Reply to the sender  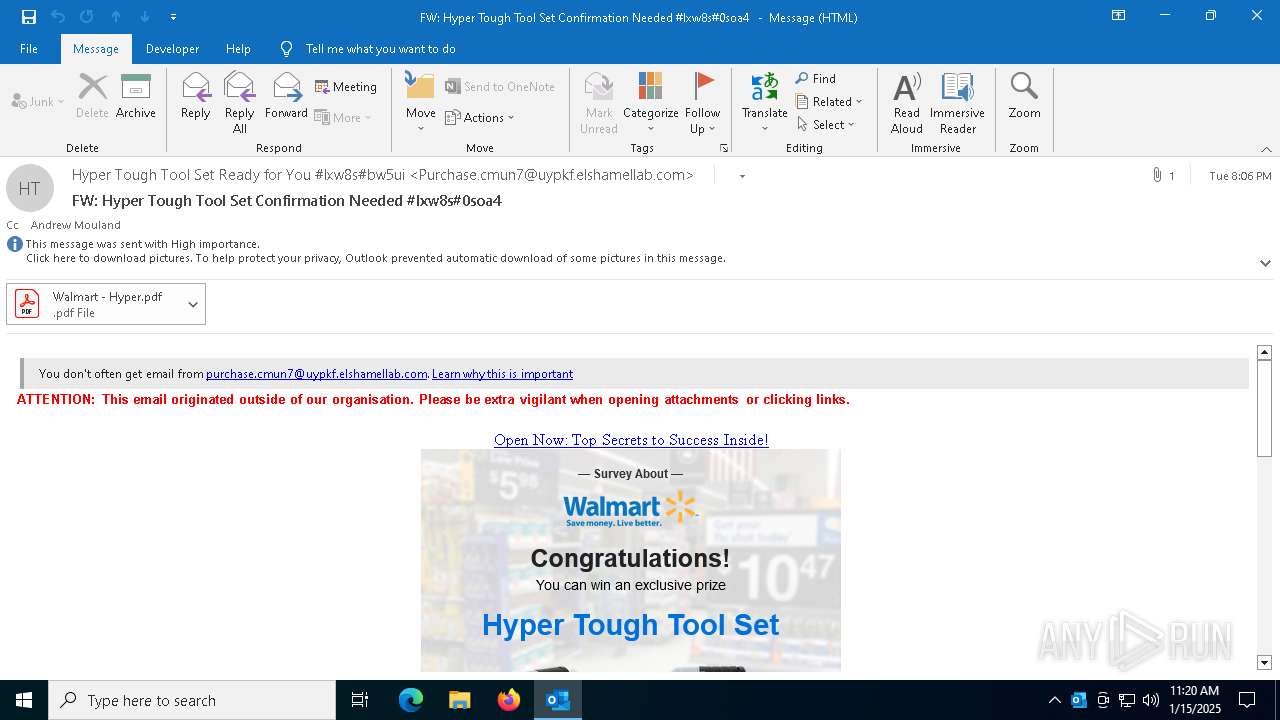[196, 96]
